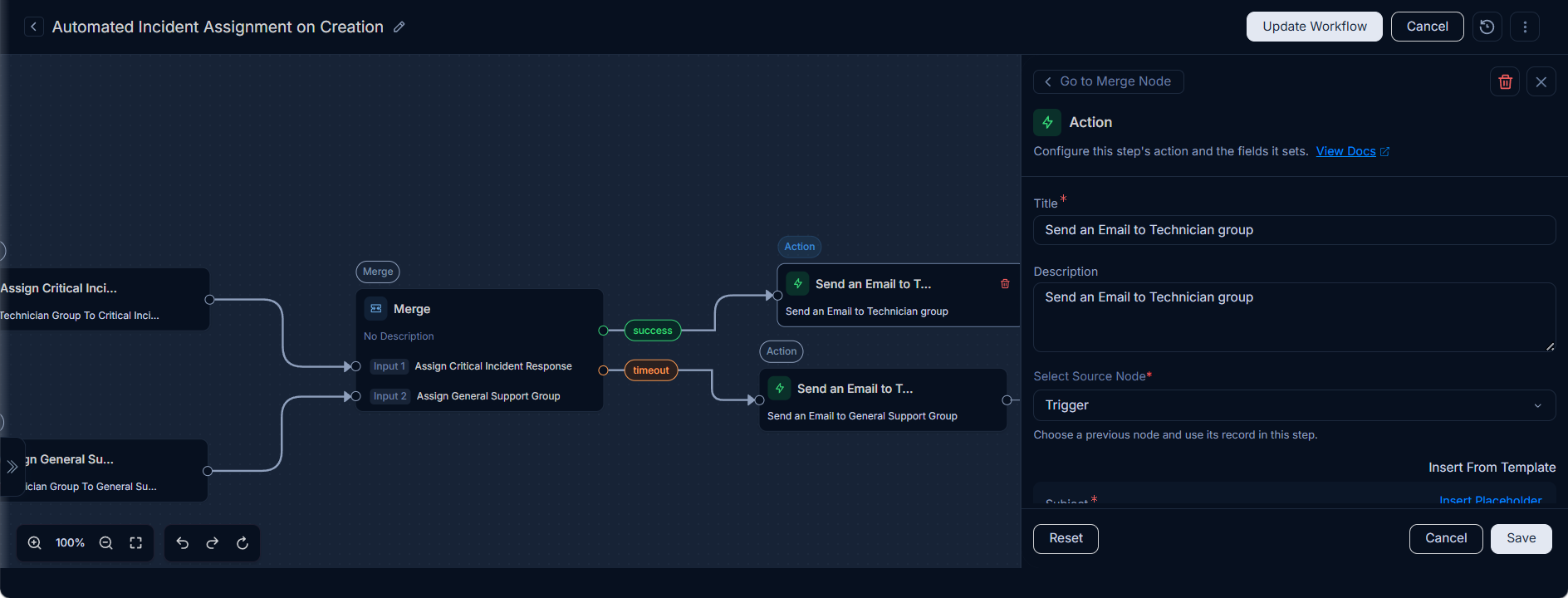Fit the workflow to screen
Image resolution: width=1568 pixels, height=598 pixels.
pyautogui.click(x=136, y=543)
